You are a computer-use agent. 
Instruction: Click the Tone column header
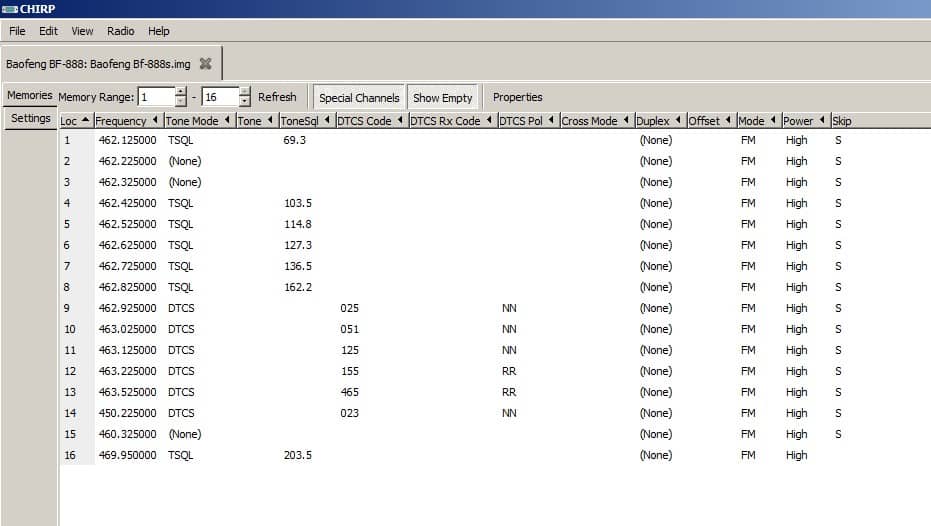(256, 121)
